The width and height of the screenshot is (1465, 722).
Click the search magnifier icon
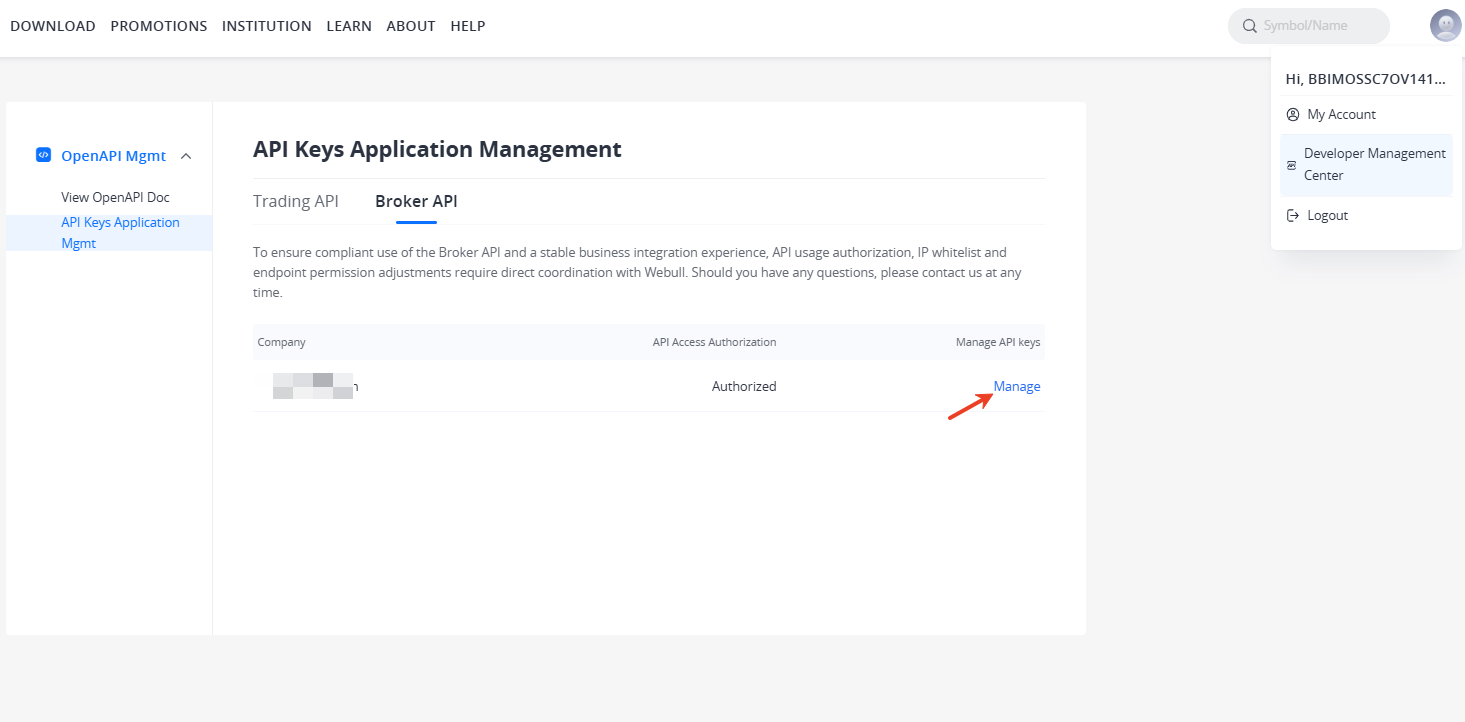[x=1249, y=26]
